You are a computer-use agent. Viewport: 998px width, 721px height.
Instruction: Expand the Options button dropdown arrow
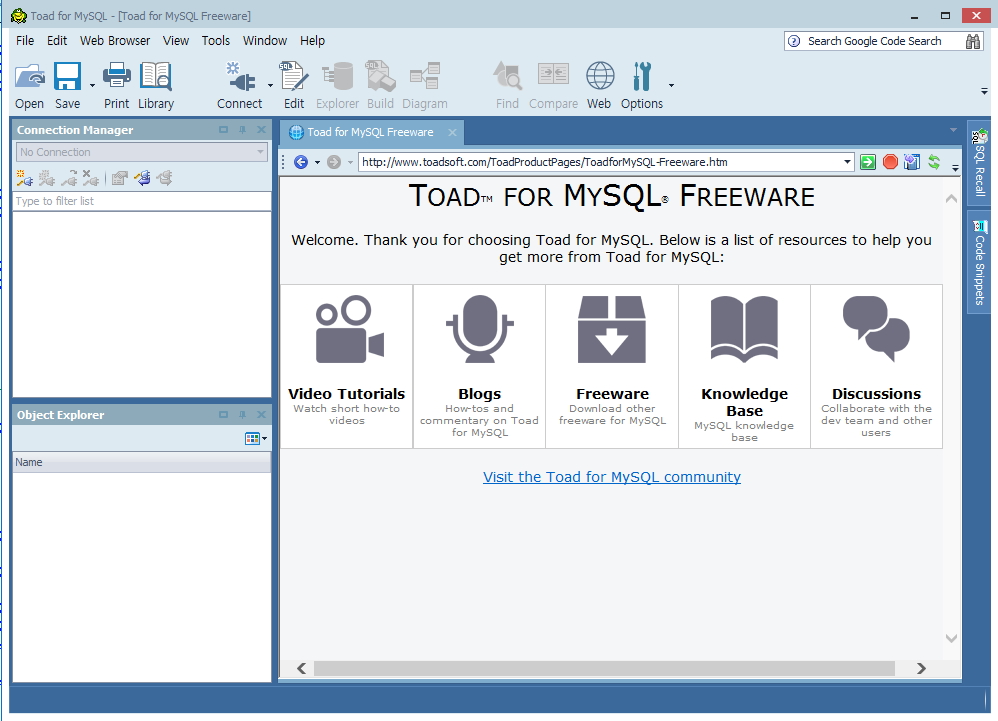671,85
